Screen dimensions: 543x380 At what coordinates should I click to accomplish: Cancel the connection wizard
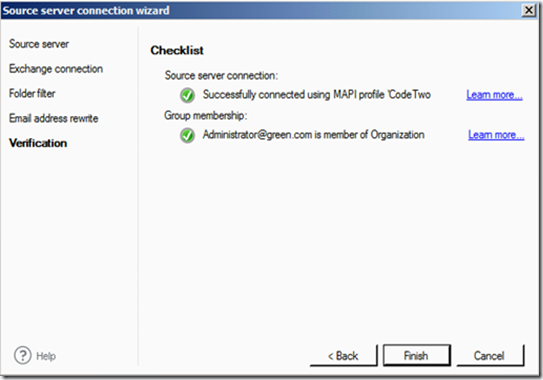pos(490,355)
